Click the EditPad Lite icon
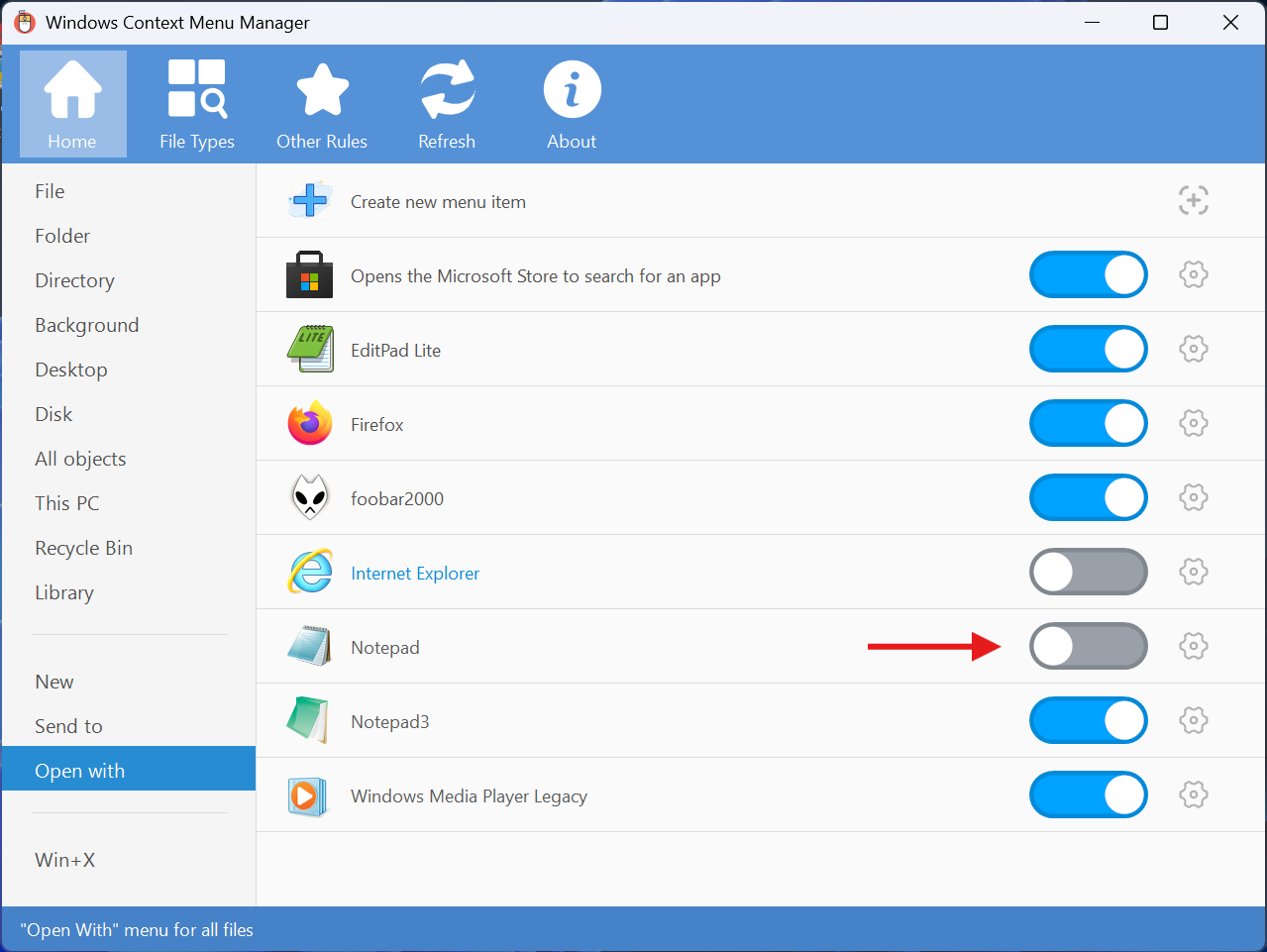 pyautogui.click(x=310, y=349)
